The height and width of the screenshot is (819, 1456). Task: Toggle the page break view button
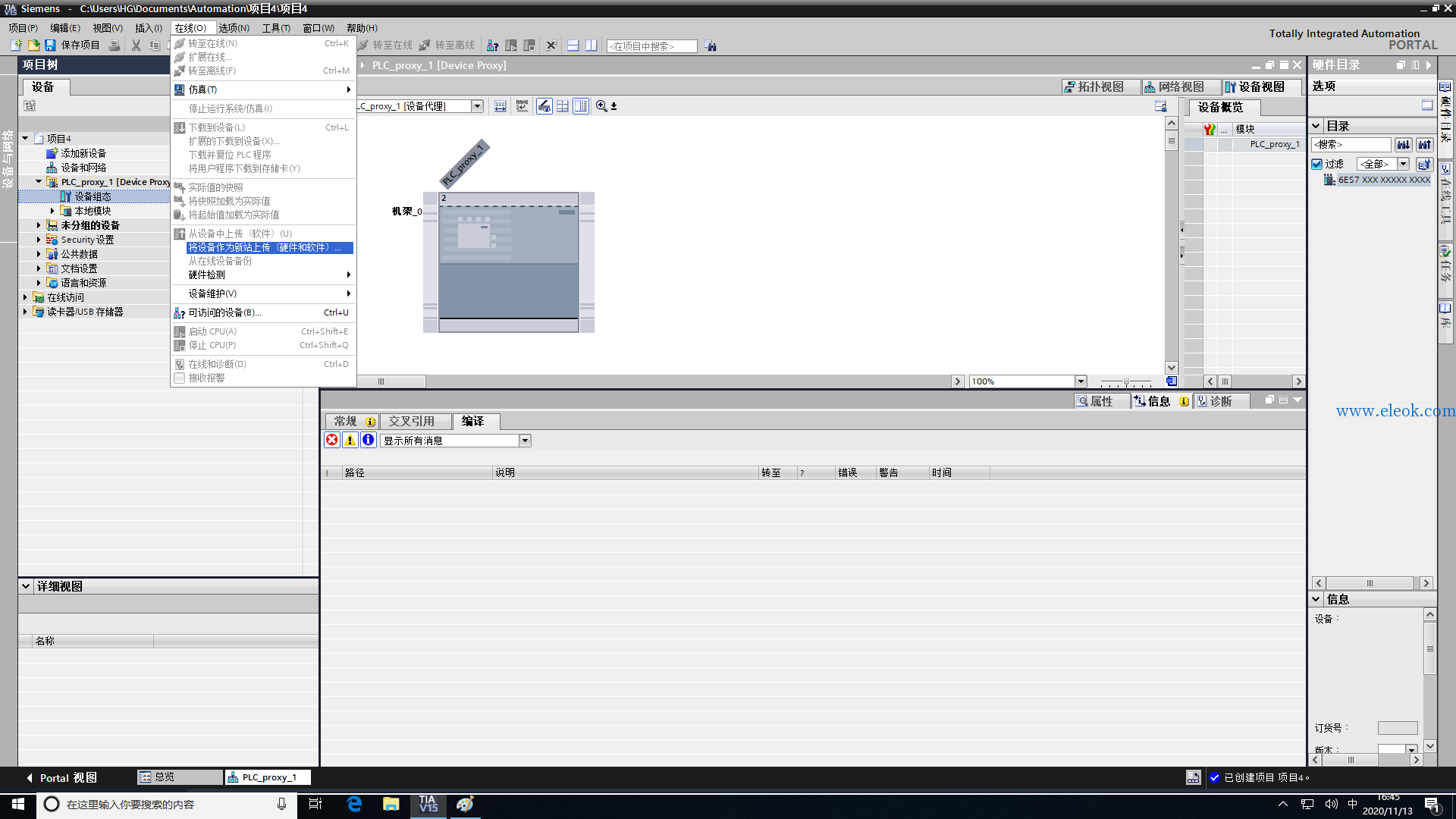click(x=563, y=106)
